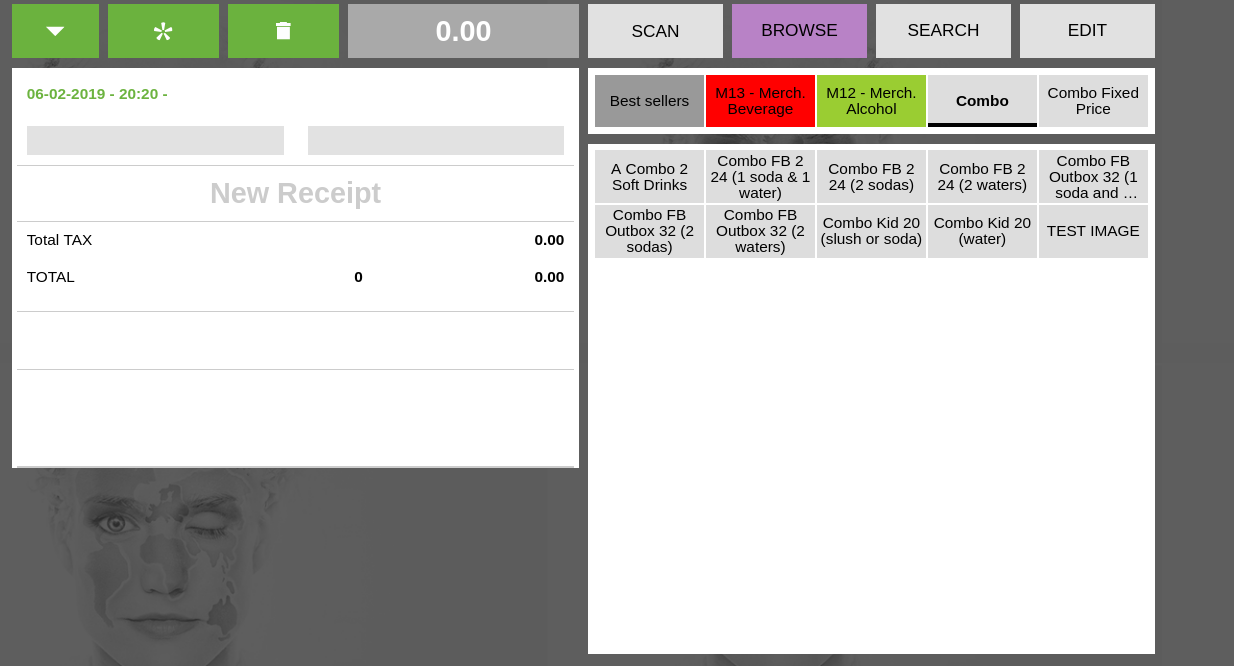This screenshot has width=1234, height=666.
Task: Click the asterisk icon button
Action: [x=163, y=31]
